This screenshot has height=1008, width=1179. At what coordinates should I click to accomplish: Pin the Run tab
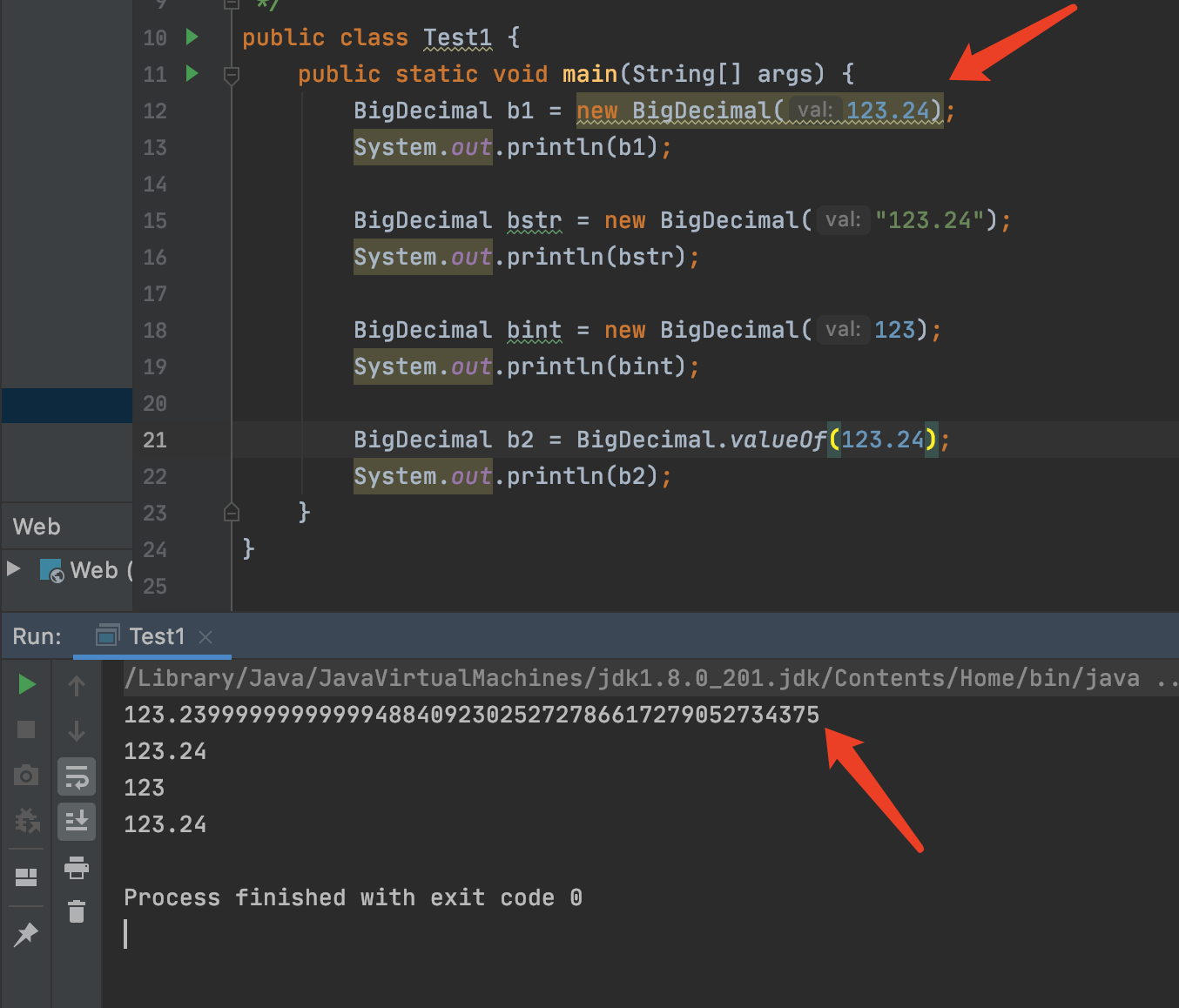point(26,934)
